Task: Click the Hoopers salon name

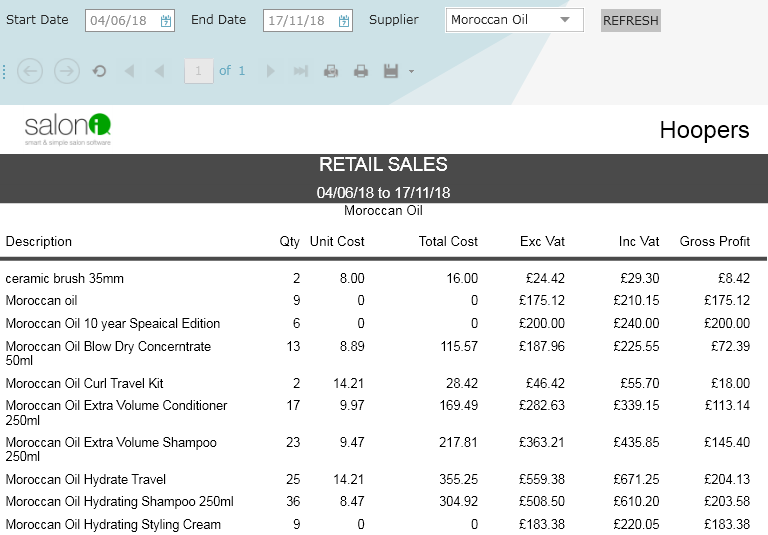Action: [704, 130]
